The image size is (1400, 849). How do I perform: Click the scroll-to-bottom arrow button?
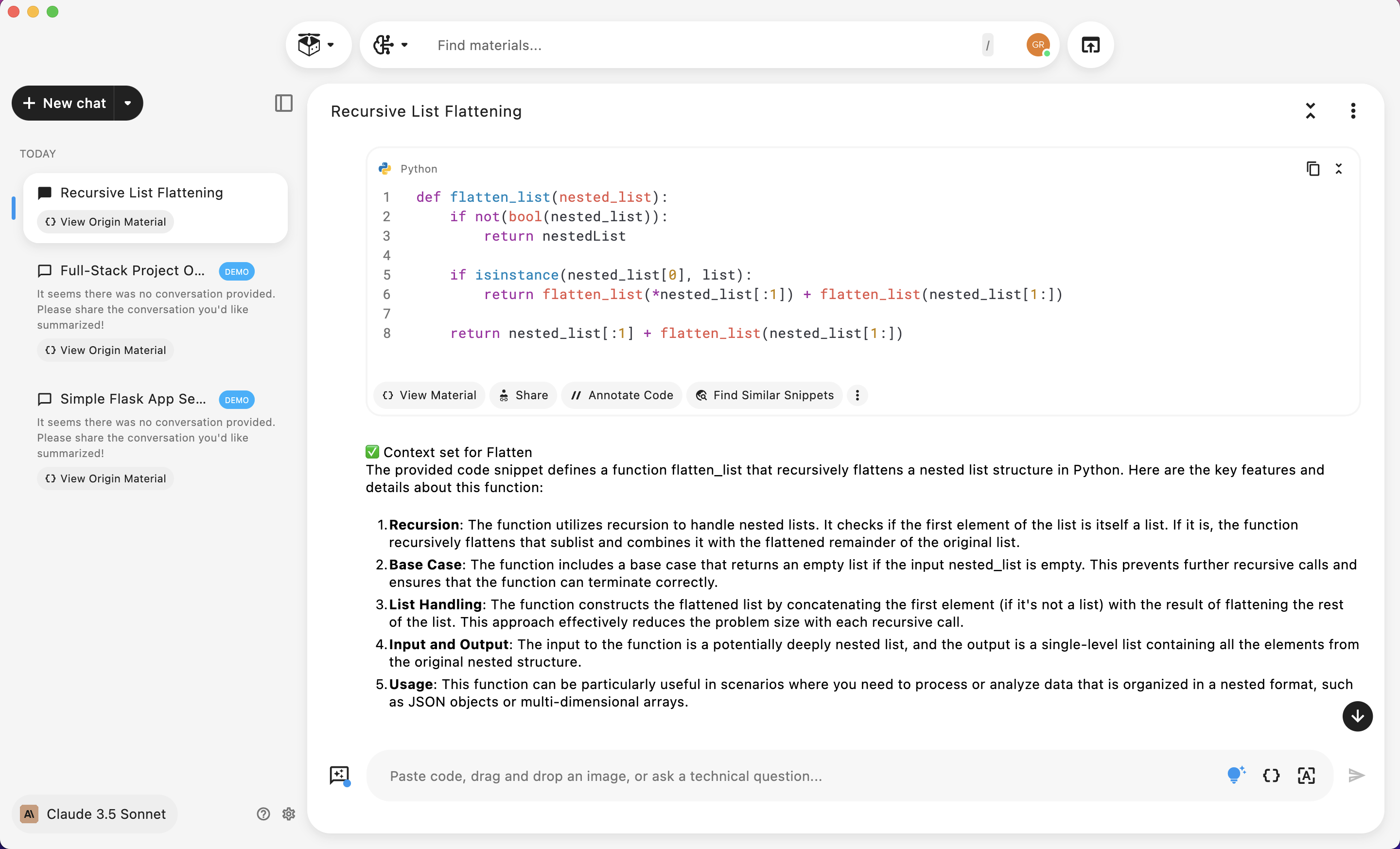[1357, 716]
